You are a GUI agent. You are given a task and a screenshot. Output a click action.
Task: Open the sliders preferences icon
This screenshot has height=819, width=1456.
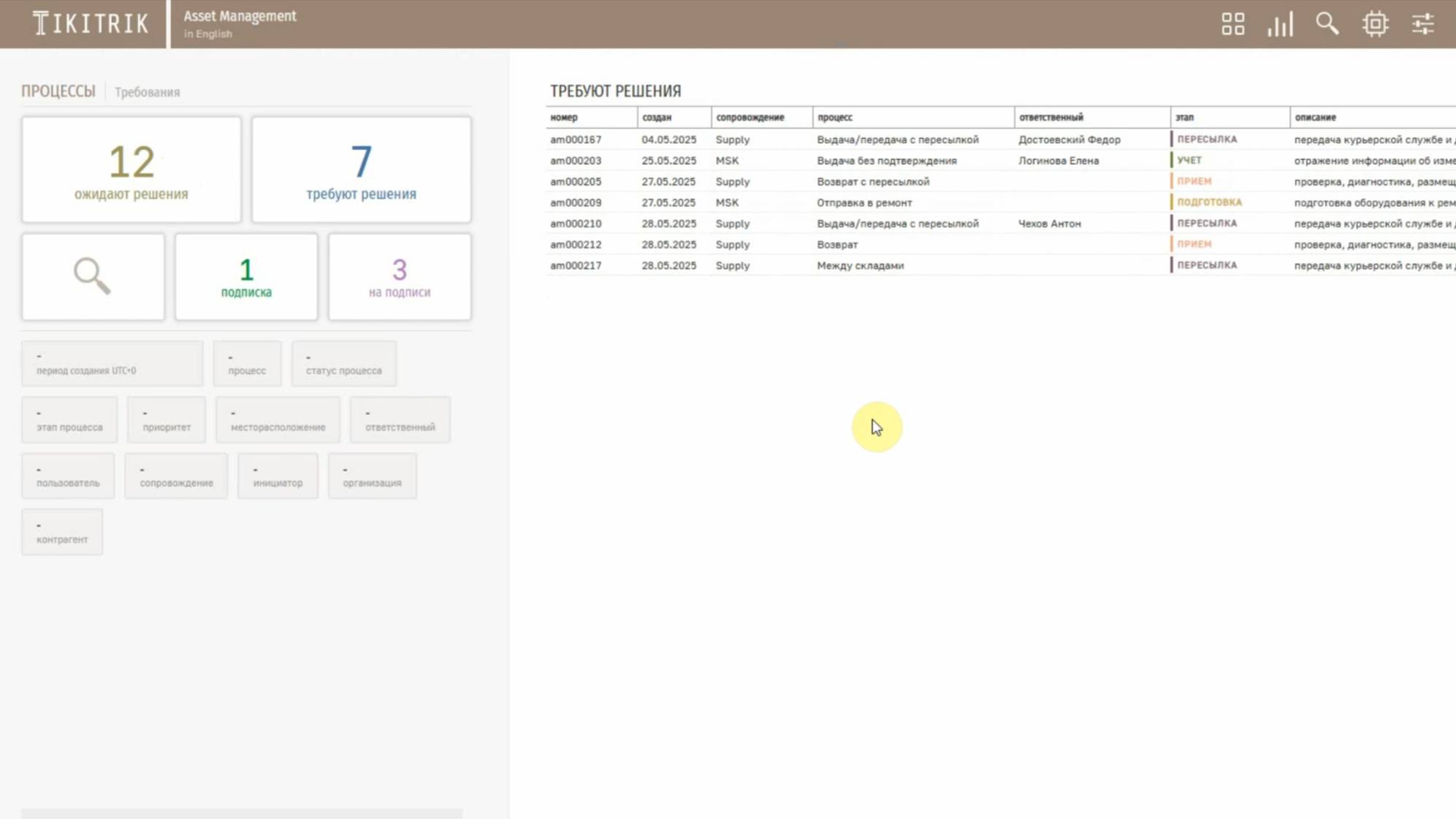[1422, 24]
